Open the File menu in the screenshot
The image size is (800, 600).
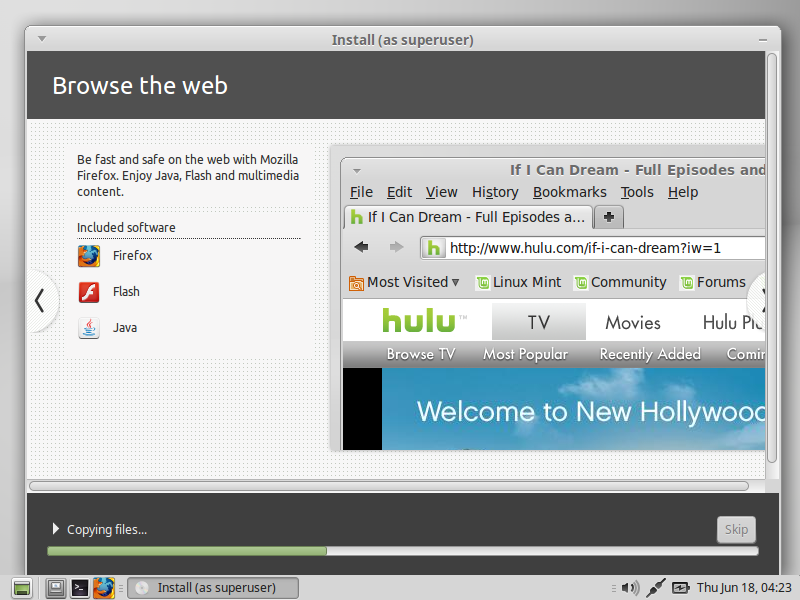pyautogui.click(x=361, y=192)
